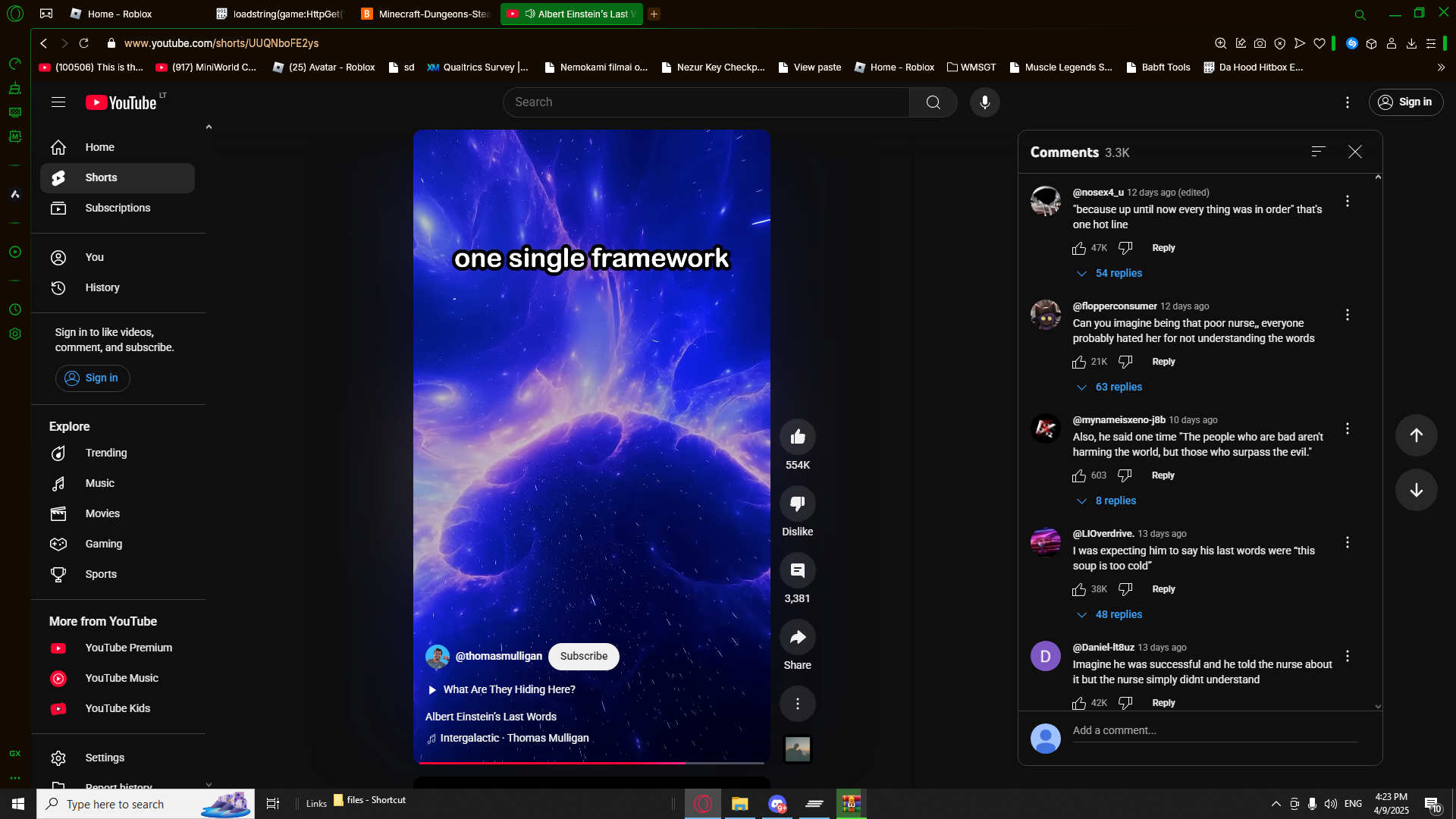Screen dimensions: 1456x819
Task: Subscribe to @thomasmulligan
Action: click(584, 657)
